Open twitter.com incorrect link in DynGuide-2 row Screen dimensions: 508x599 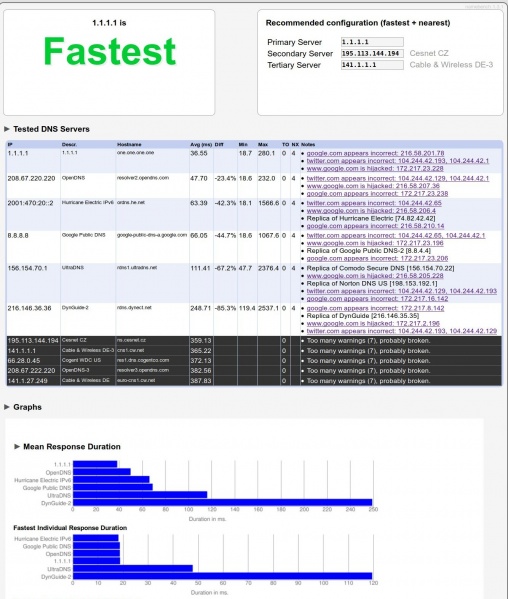(x=402, y=331)
